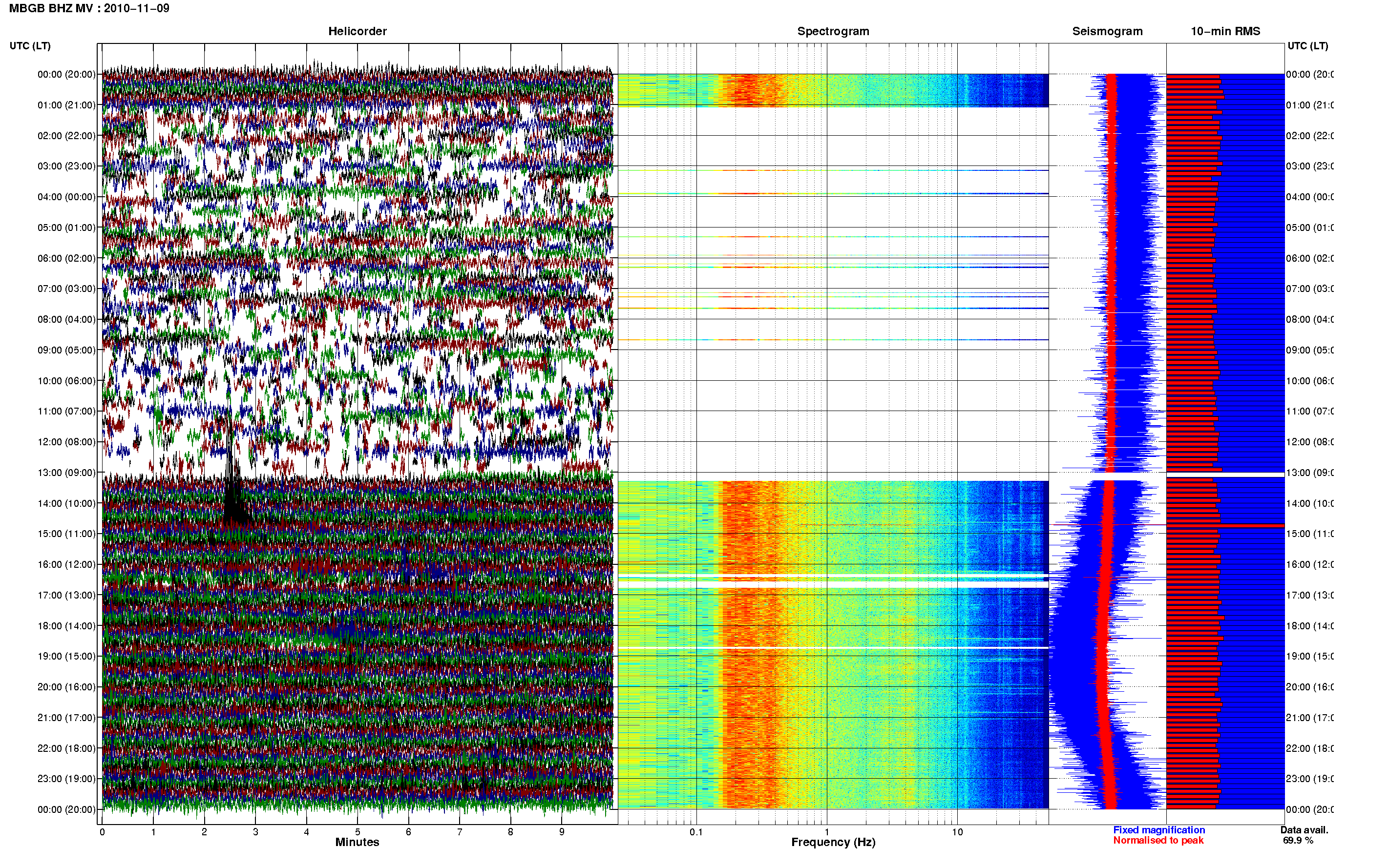1389x868 pixels.
Task: Click minute tick 5 on the helicorder axis
Action: (358, 832)
